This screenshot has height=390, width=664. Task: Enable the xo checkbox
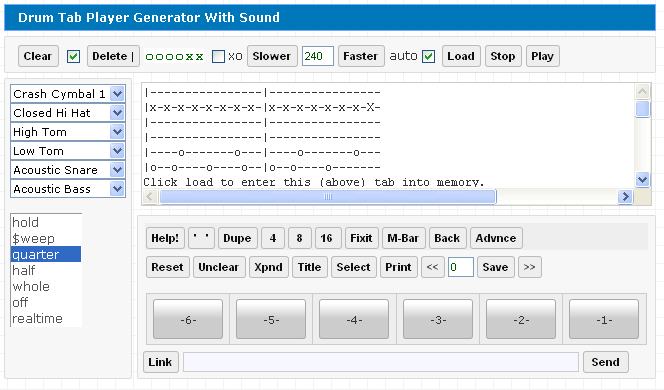(x=218, y=56)
